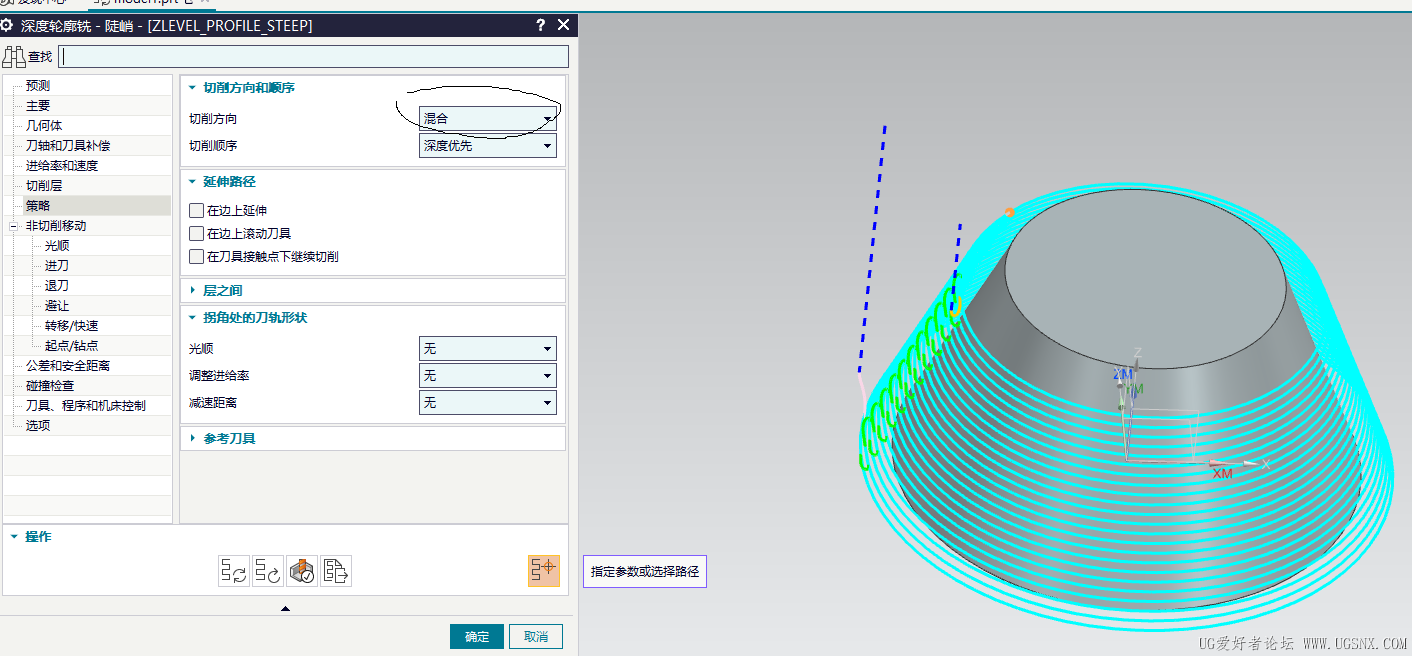
Task: Click the 确定 button
Action: [x=477, y=637]
